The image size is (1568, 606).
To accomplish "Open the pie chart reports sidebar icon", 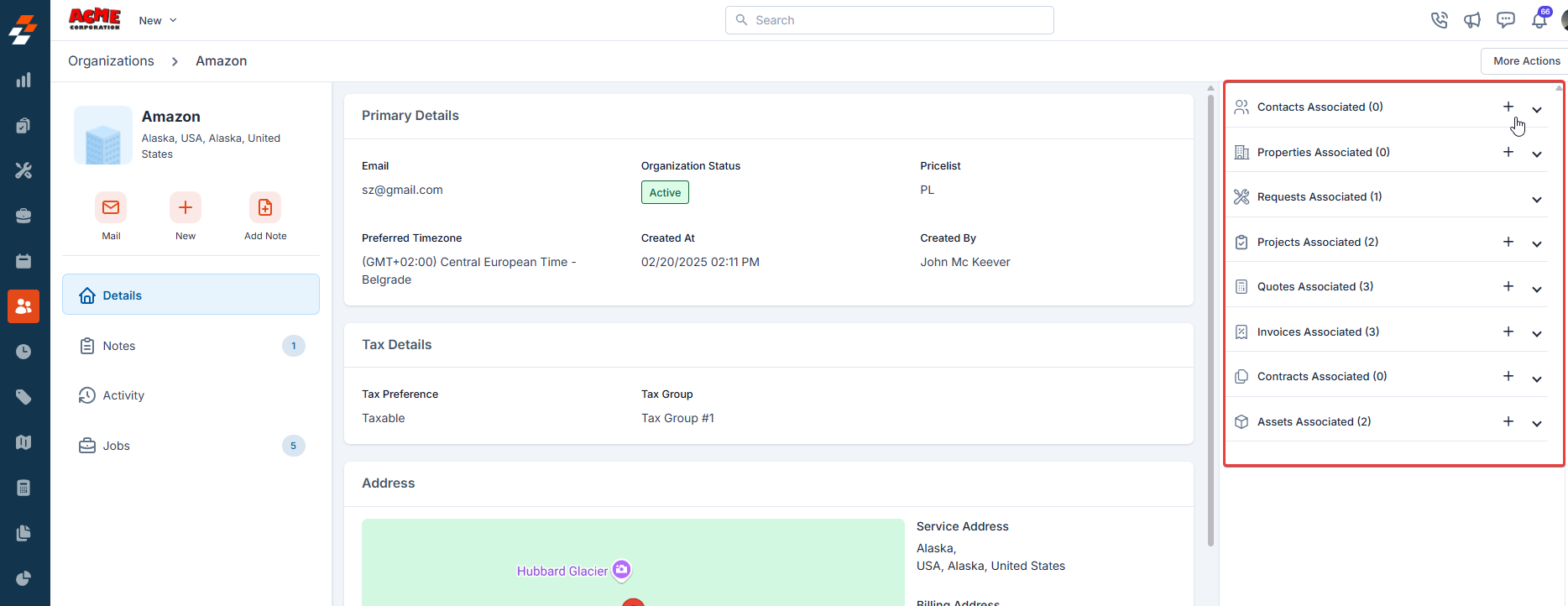I will (24, 578).
